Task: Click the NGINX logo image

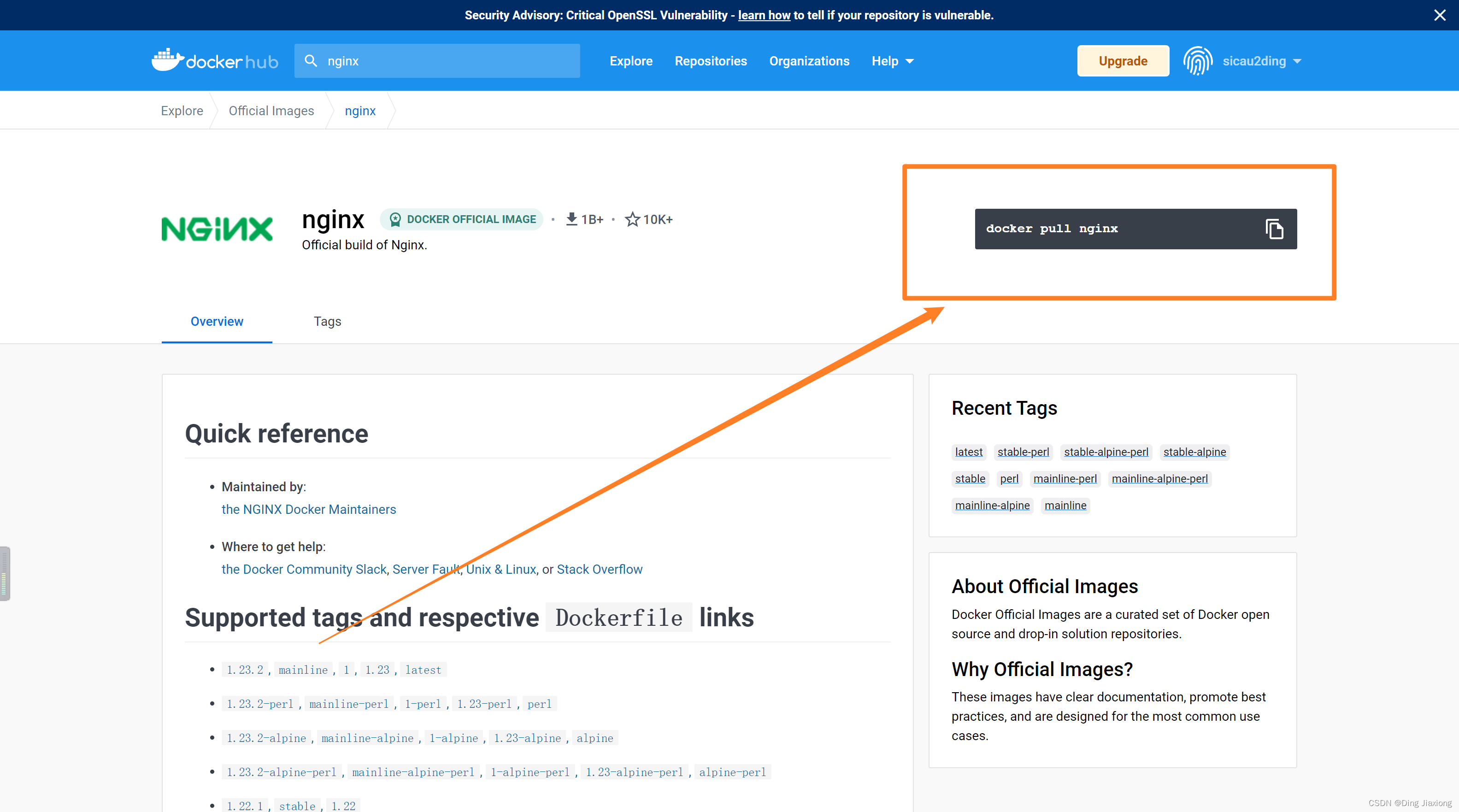Action: click(x=217, y=229)
